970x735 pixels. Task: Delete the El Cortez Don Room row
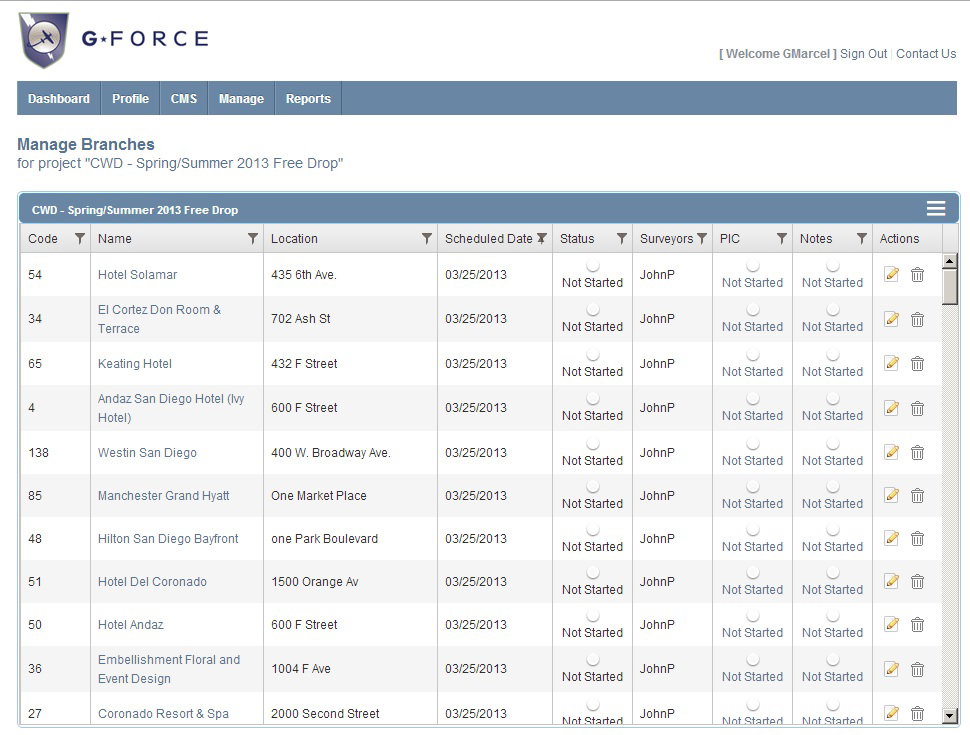(917, 319)
